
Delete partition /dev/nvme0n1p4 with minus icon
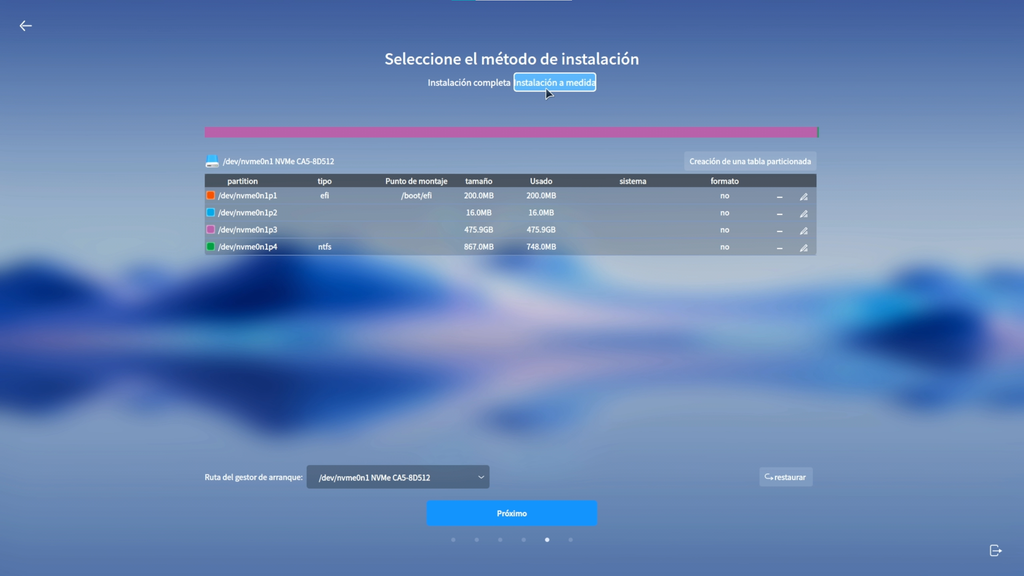click(x=779, y=247)
